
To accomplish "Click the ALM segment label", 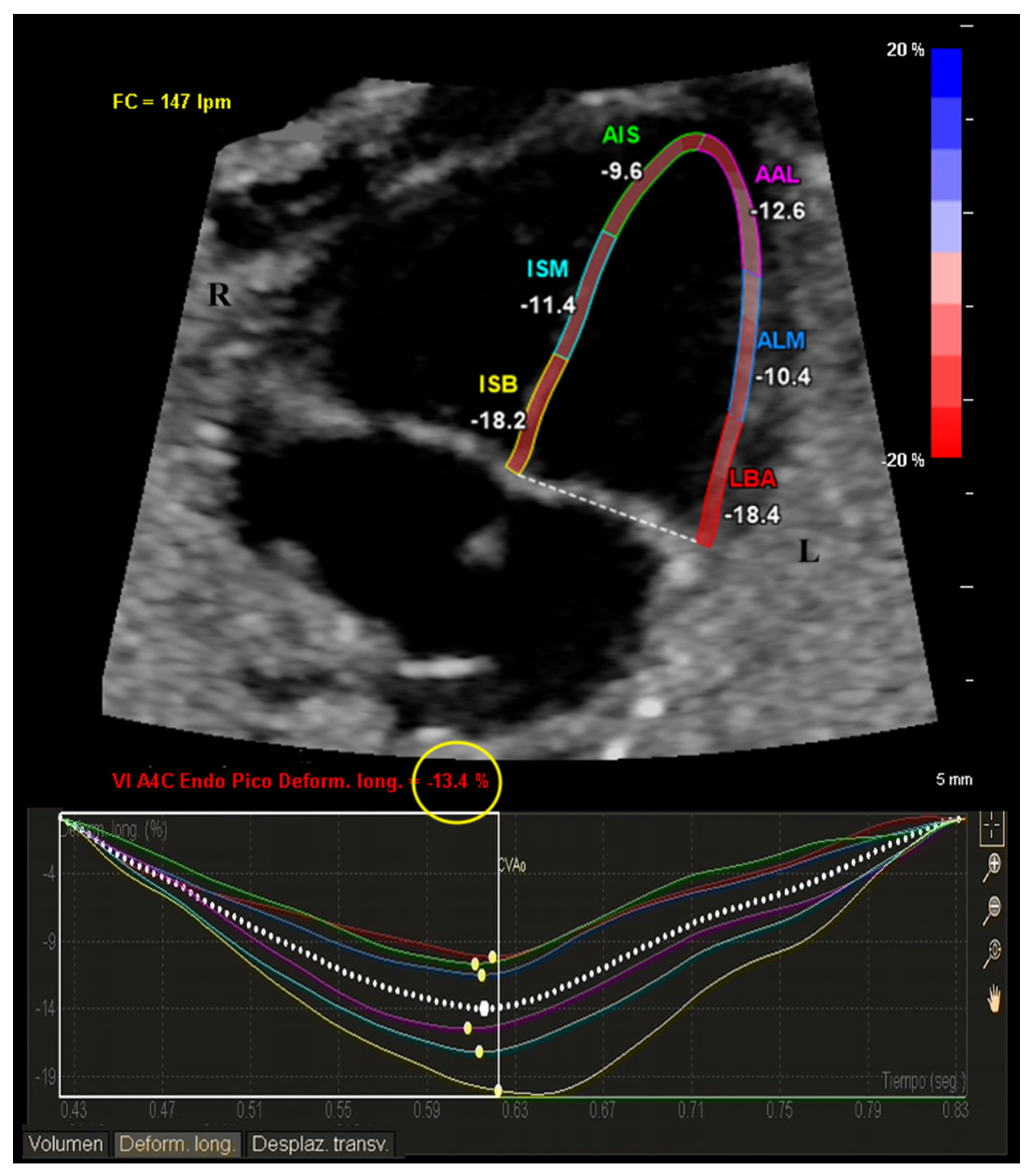I will pyautogui.click(x=780, y=340).
